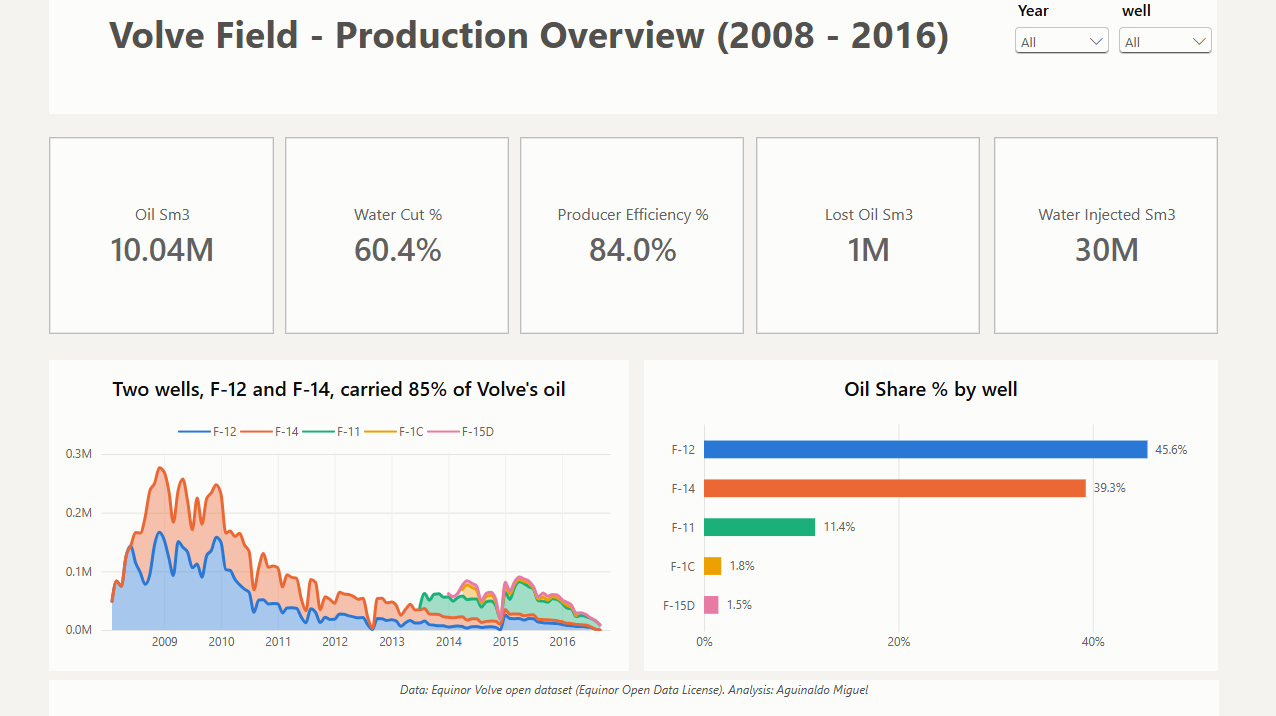Image resolution: width=1276 pixels, height=716 pixels.
Task: Click the F-15D category label on bar chart
Action: [x=679, y=605]
